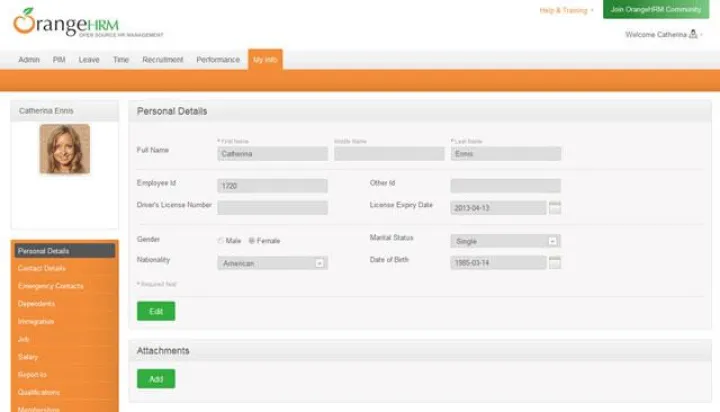Open the License Expiry Date calendar icon

555,207
